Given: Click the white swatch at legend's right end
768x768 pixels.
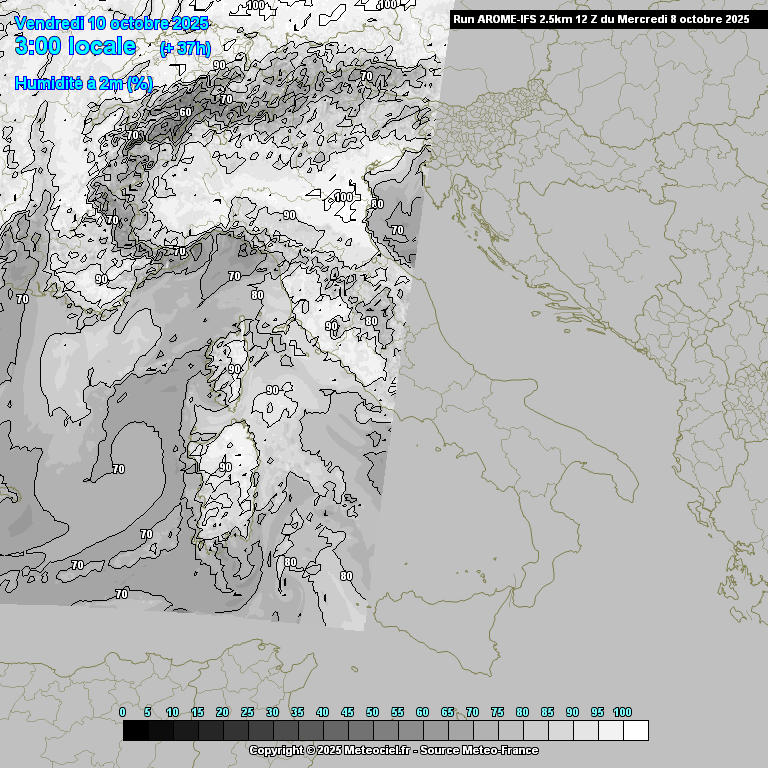Looking at the screenshot, I should [635, 731].
